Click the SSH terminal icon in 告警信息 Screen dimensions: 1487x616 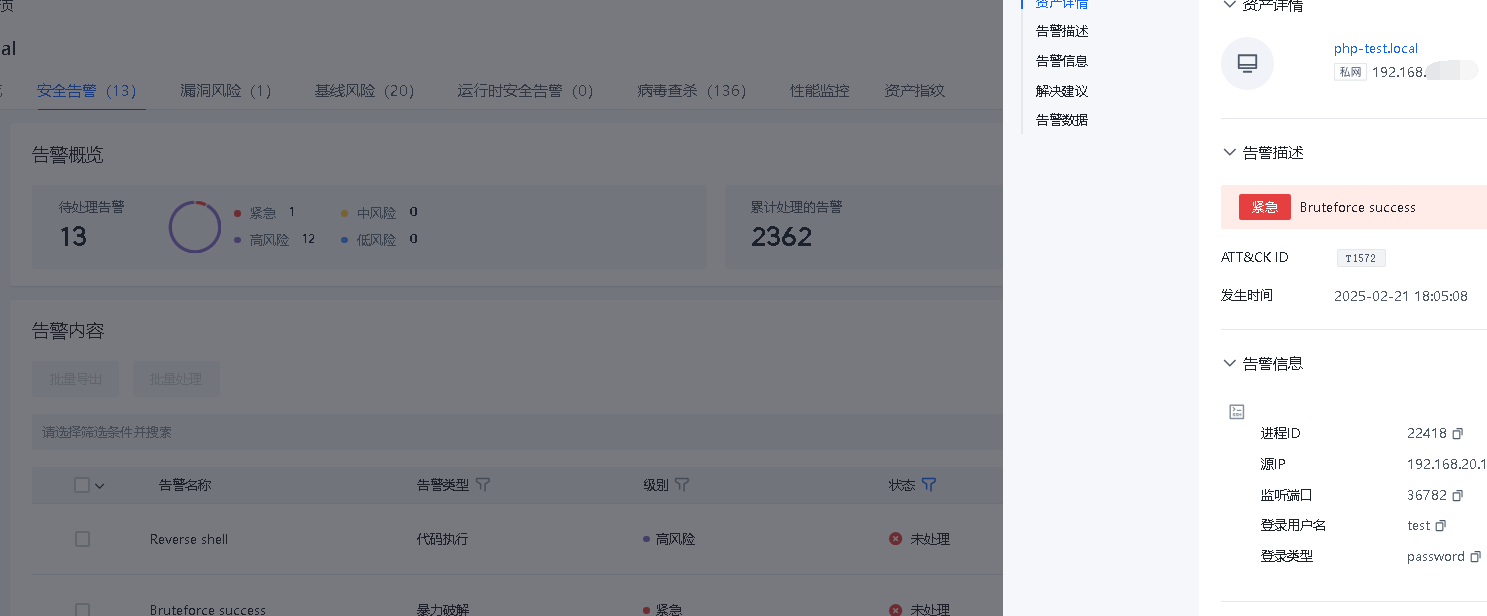tap(1237, 412)
